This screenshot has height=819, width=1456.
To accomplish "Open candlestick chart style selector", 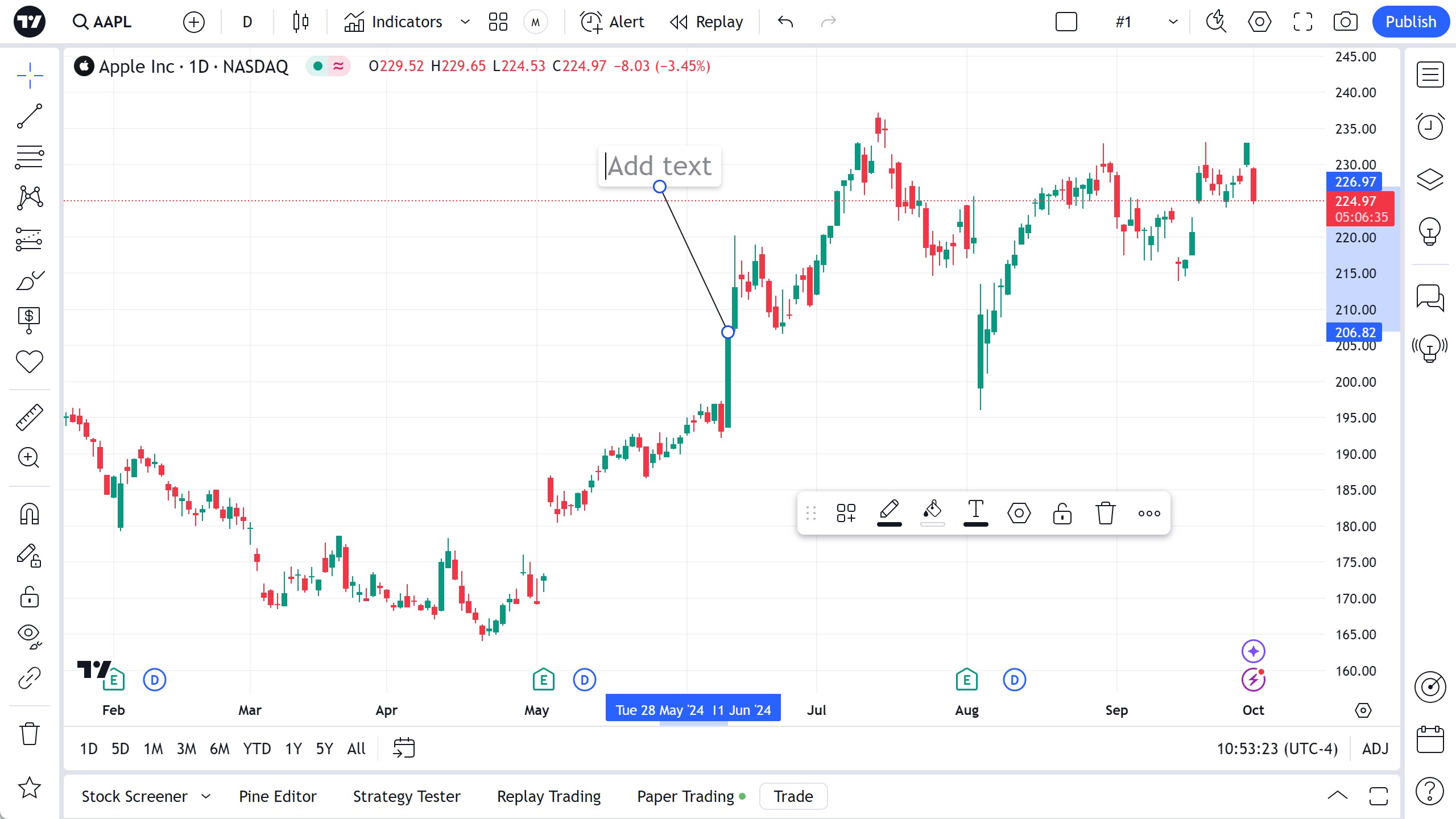I will [300, 22].
